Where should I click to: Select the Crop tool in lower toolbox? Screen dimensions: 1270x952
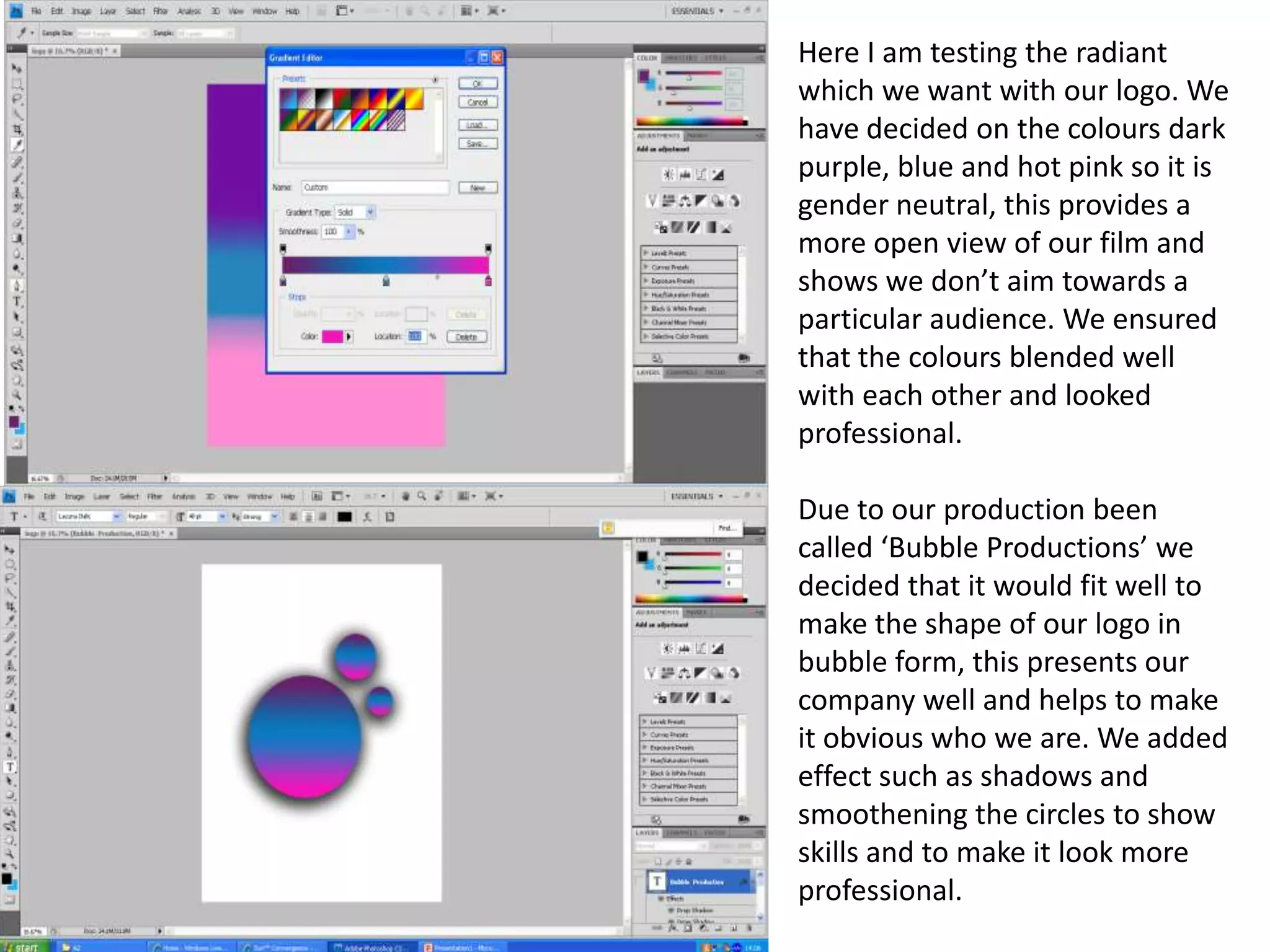tap(11, 607)
